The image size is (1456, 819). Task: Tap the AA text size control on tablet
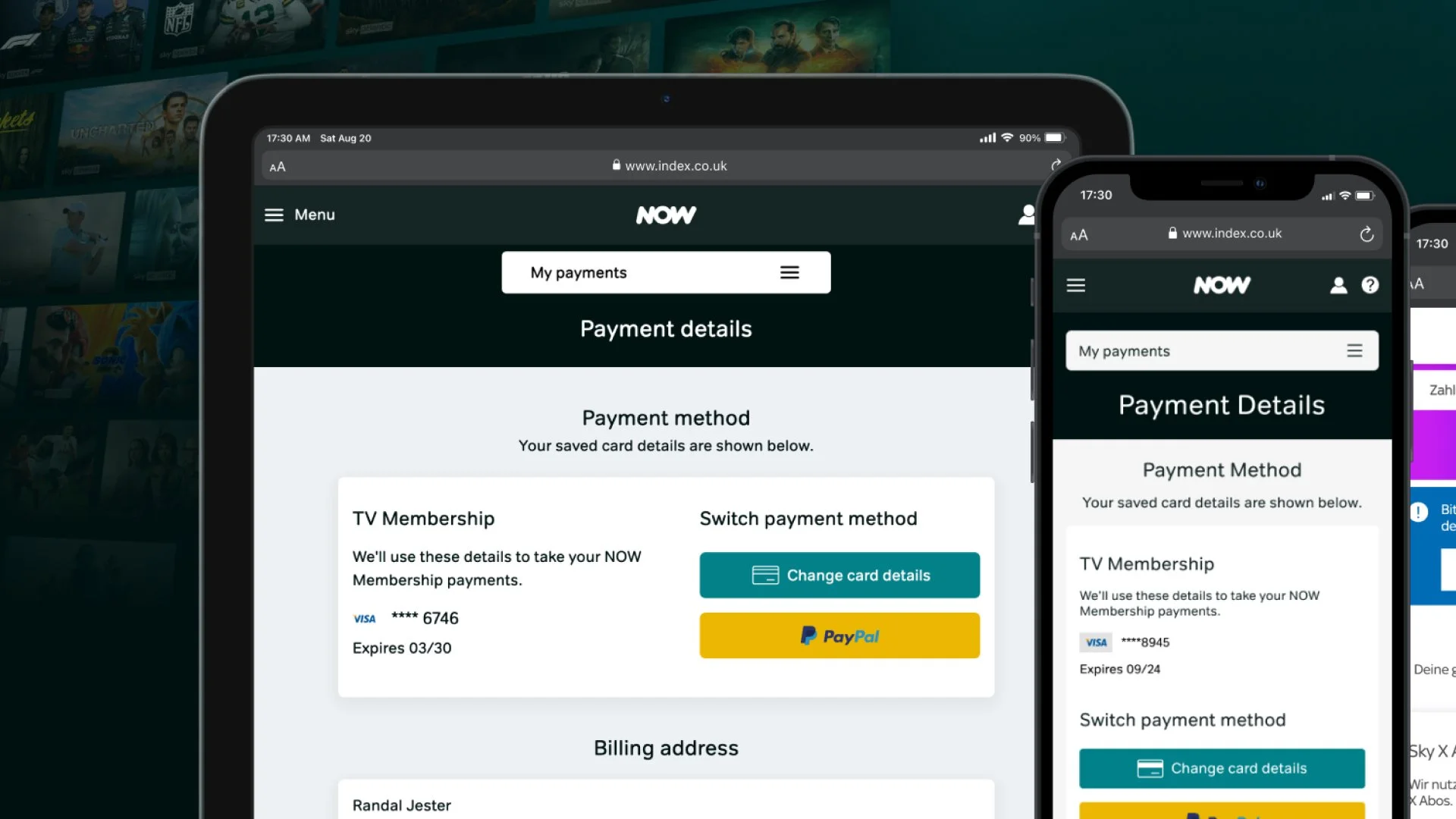[x=278, y=167]
